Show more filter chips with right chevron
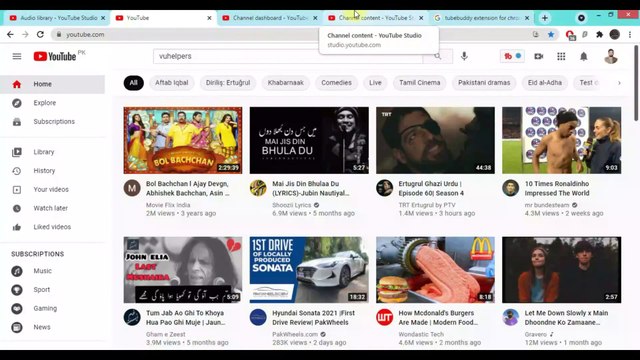This screenshot has width=640, height=360. tap(619, 83)
